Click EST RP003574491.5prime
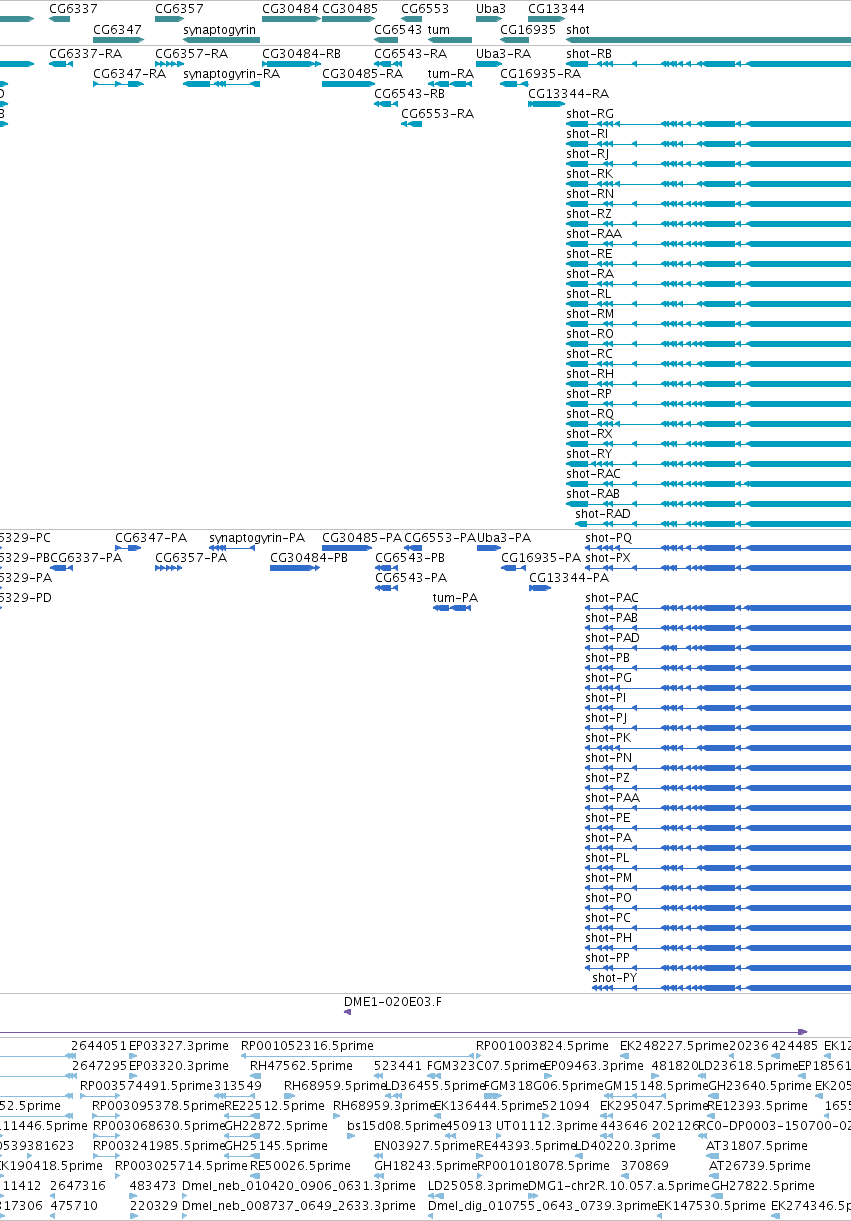Image resolution: width=851 pixels, height=1221 pixels. click(146, 1086)
